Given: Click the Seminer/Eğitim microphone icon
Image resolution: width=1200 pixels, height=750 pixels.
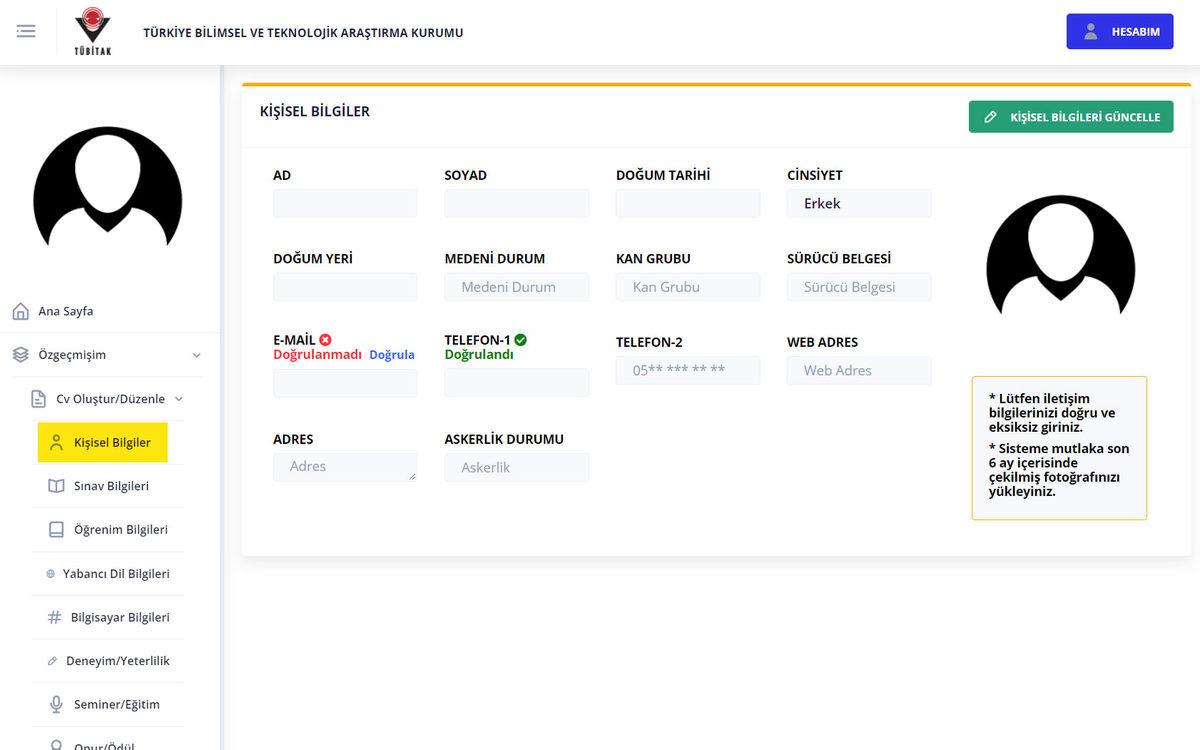Looking at the screenshot, I should pos(56,704).
